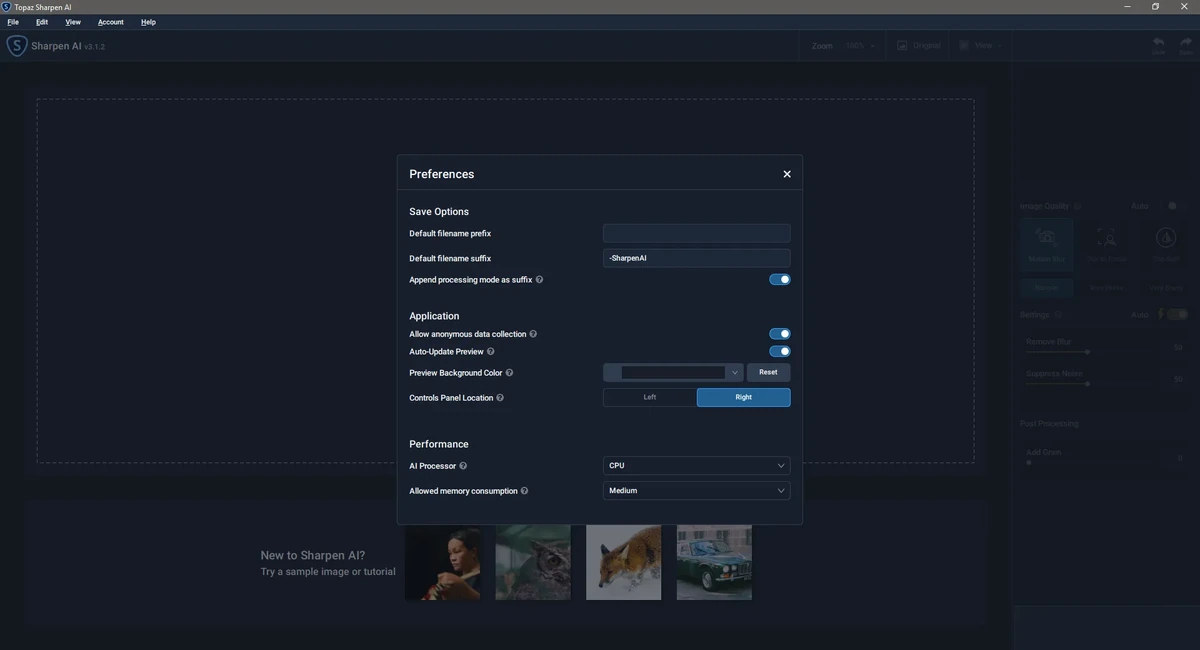Image resolution: width=1200 pixels, height=650 pixels.
Task: Click the Redo icon
Action: [1186, 45]
